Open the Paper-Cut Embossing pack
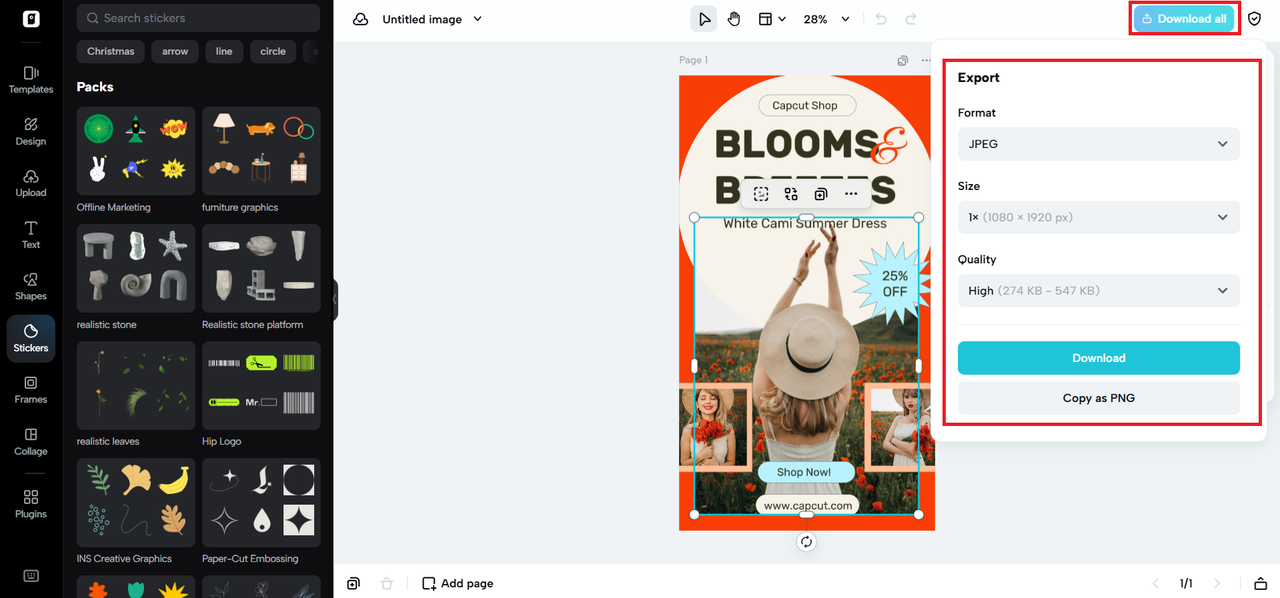This screenshot has height=598, width=1280. (261, 502)
